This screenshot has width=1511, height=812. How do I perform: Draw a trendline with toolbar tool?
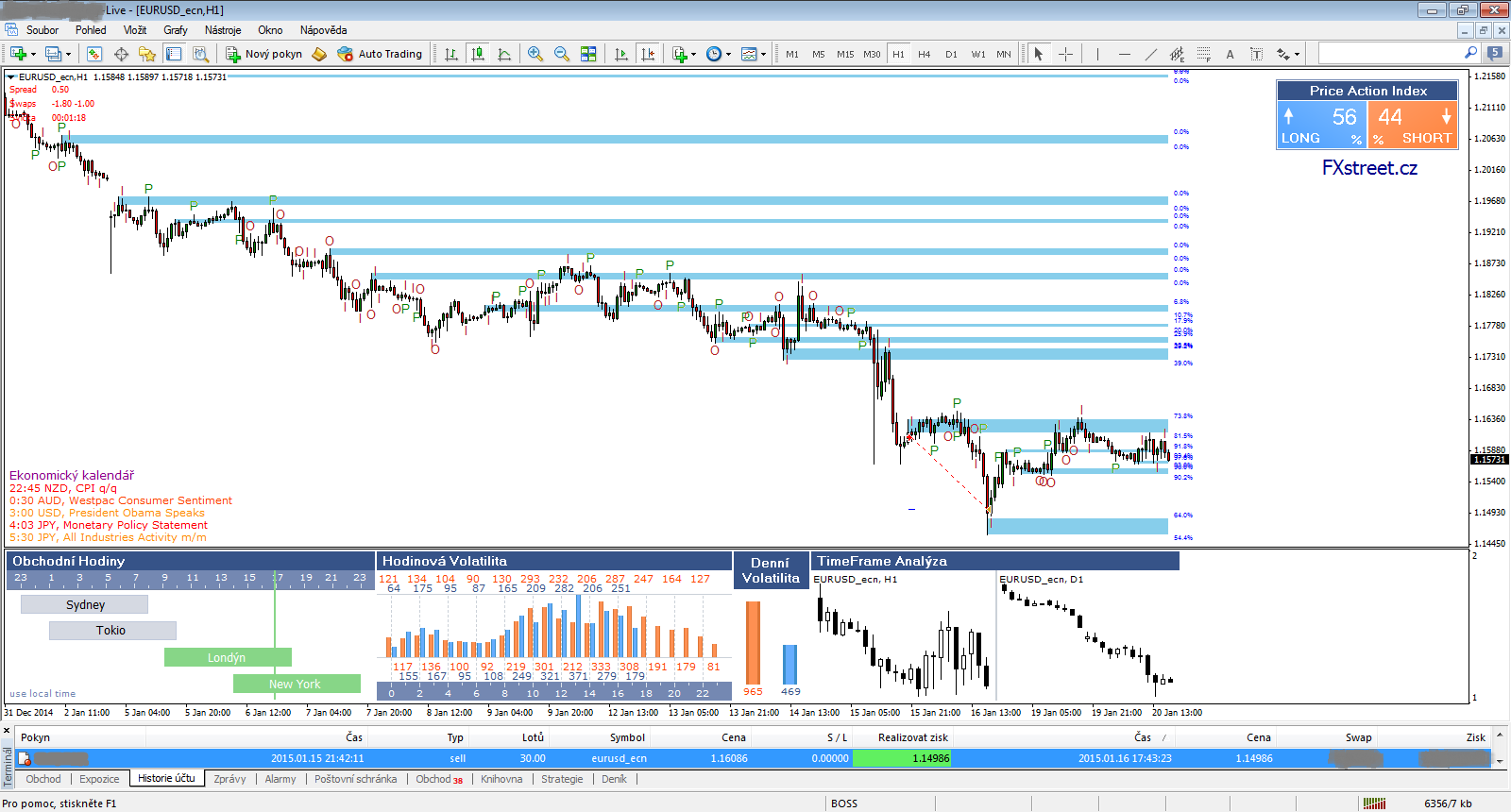point(1150,54)
